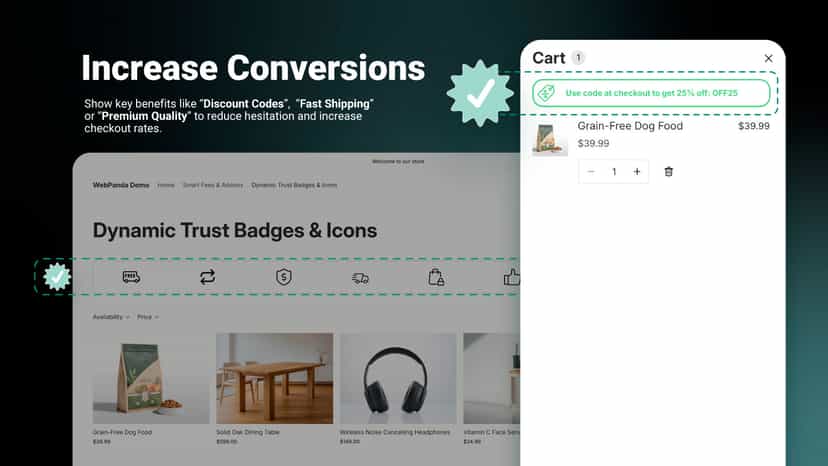This screenshot has width=828, height=466.
Task: Click the discount tag icon in banner
Action: coord(546,93)
